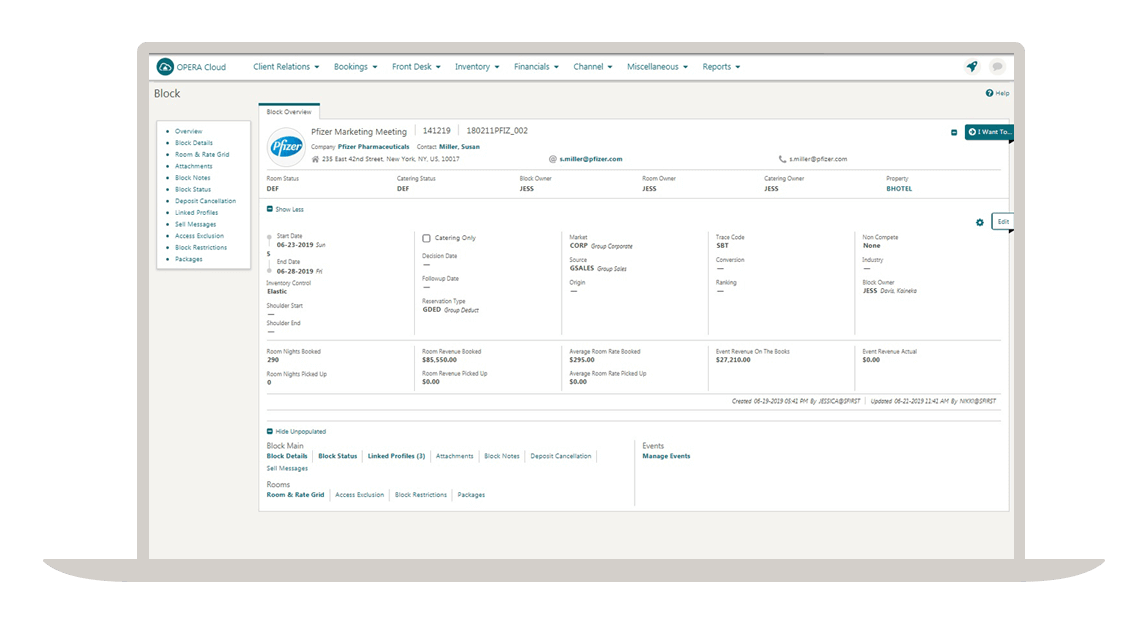The height and width of the screenshot is (624, 1148).
Task: Collapse the block header with minus icon
Action: pos(954,132)
